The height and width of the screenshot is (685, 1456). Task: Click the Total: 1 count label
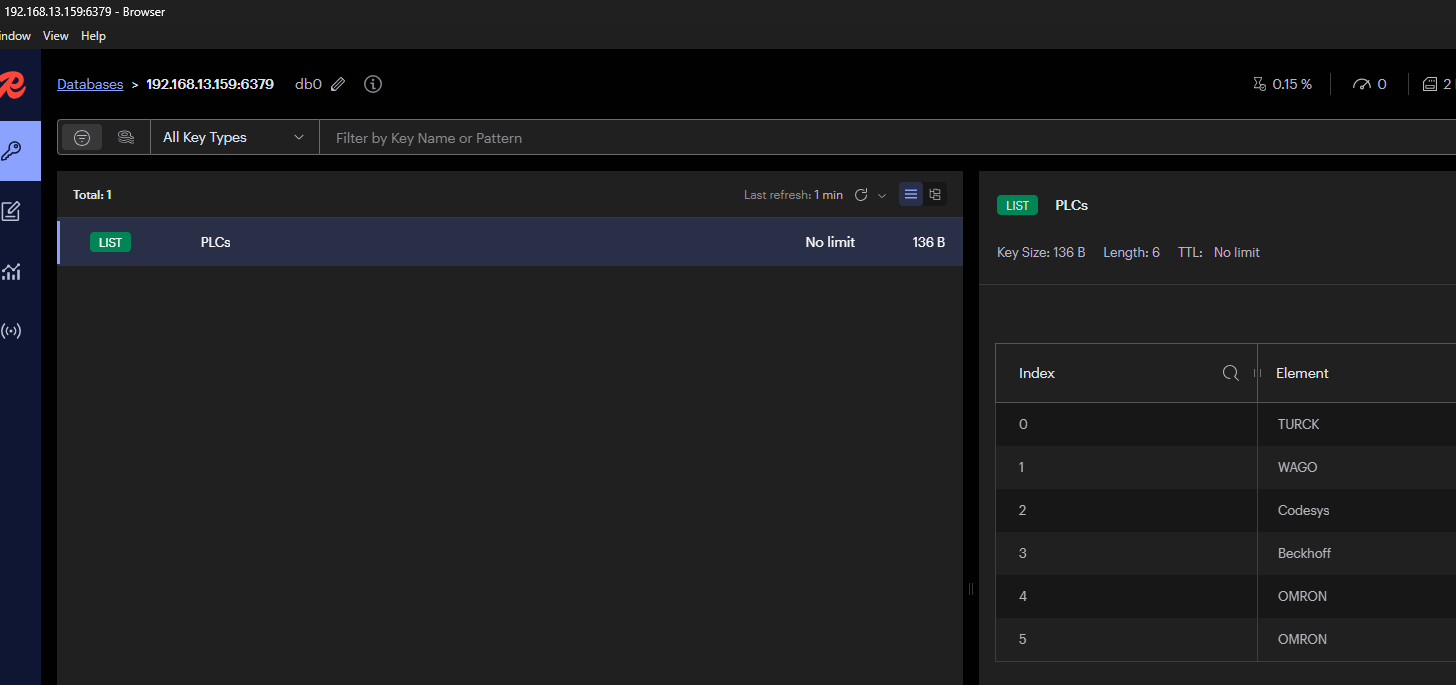[x=92, y=195]
